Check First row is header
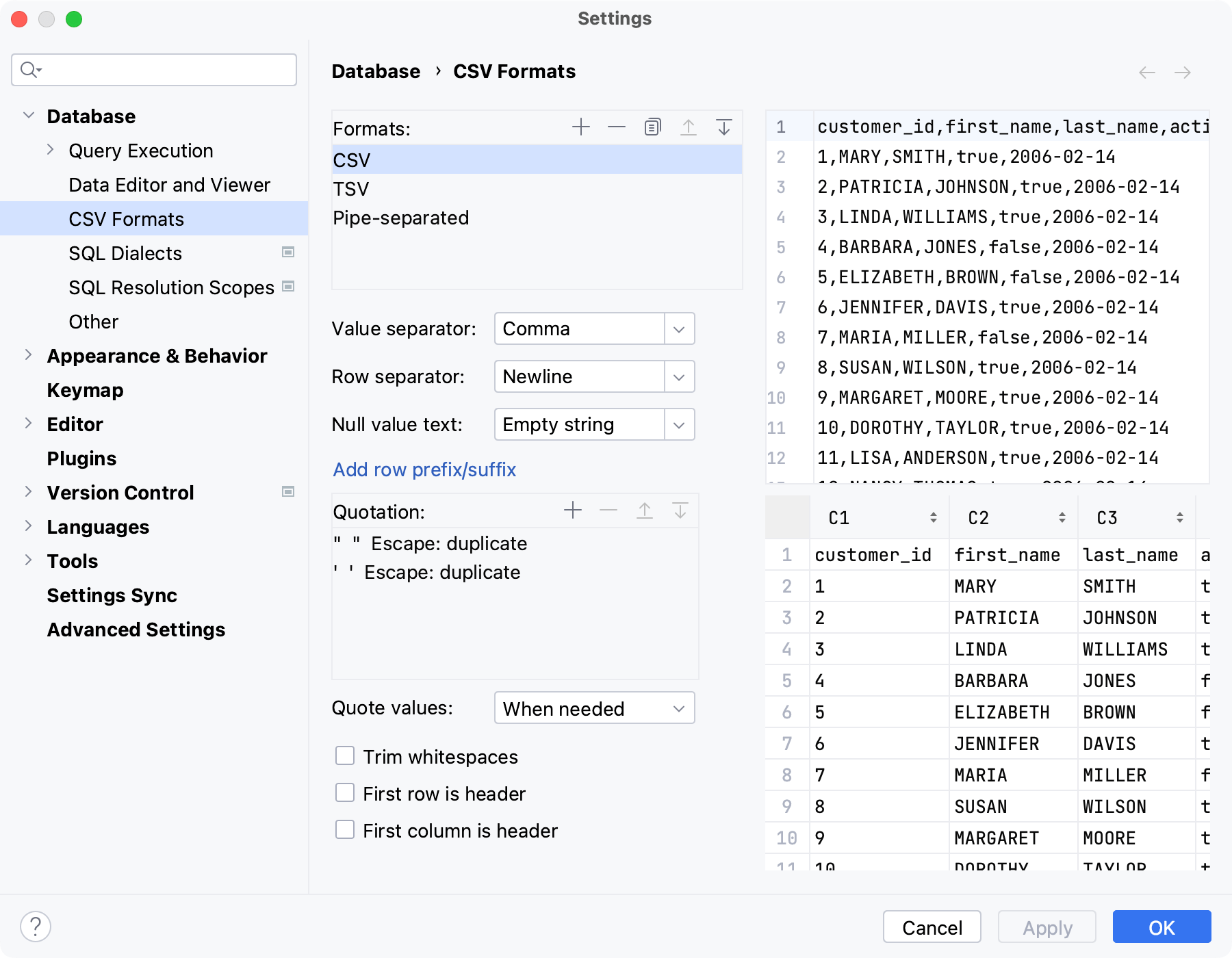The height and width of the screenshot is (958, 1232). click(346, 792)
